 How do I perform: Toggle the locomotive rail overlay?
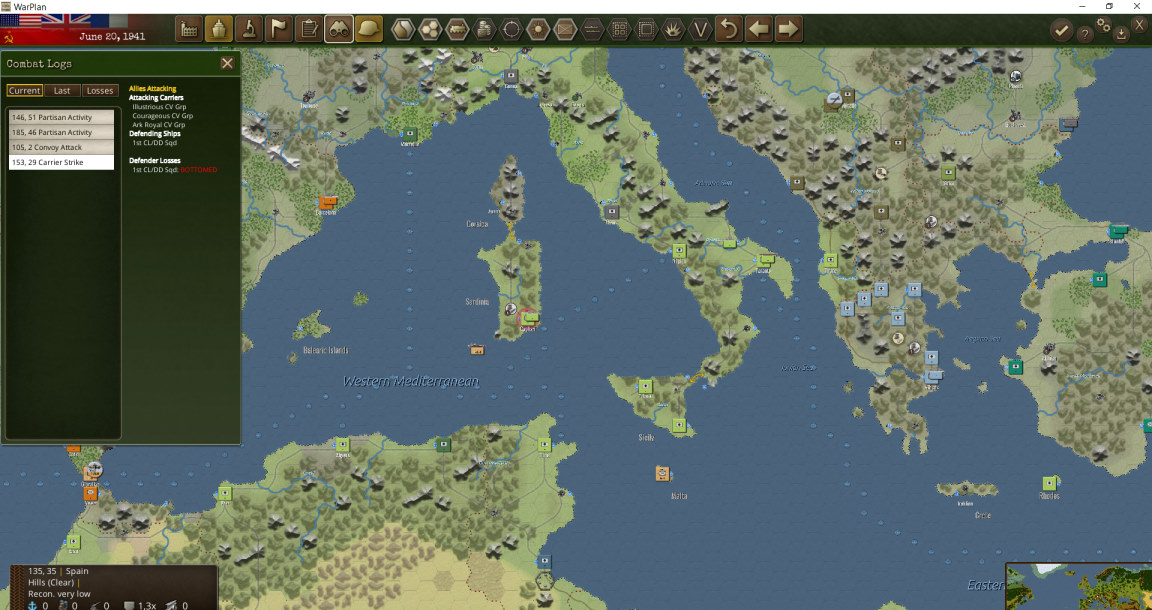(457, 29)
